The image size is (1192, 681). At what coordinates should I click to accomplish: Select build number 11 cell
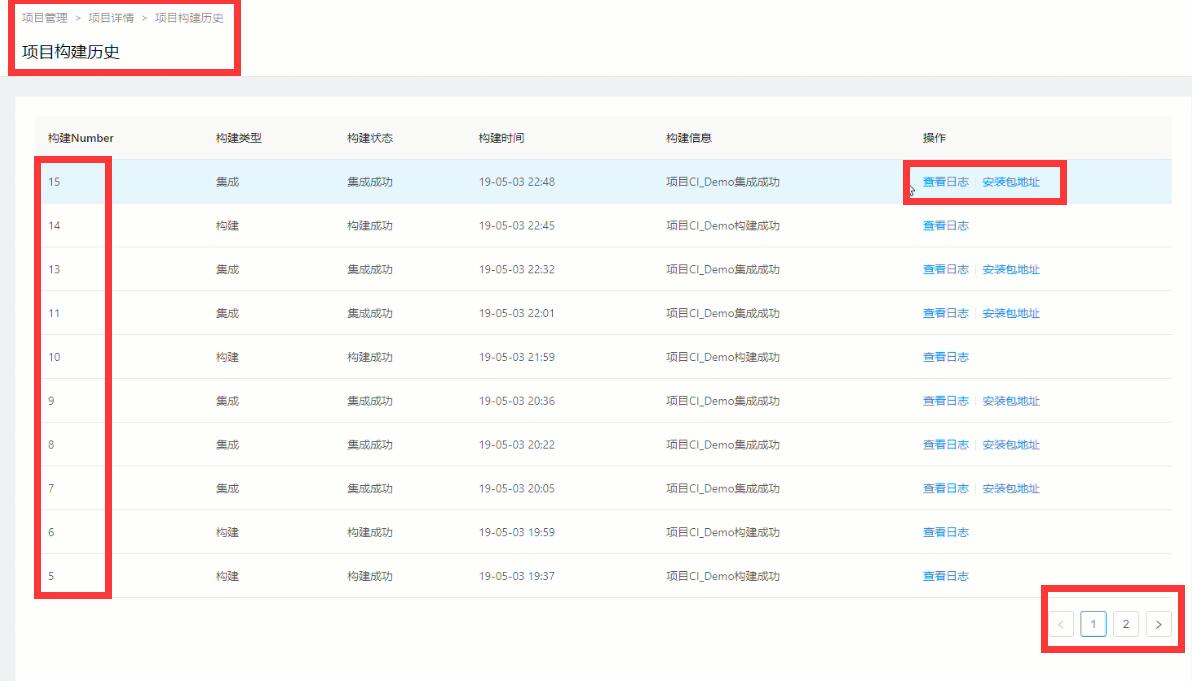click(x=54, y=313)
